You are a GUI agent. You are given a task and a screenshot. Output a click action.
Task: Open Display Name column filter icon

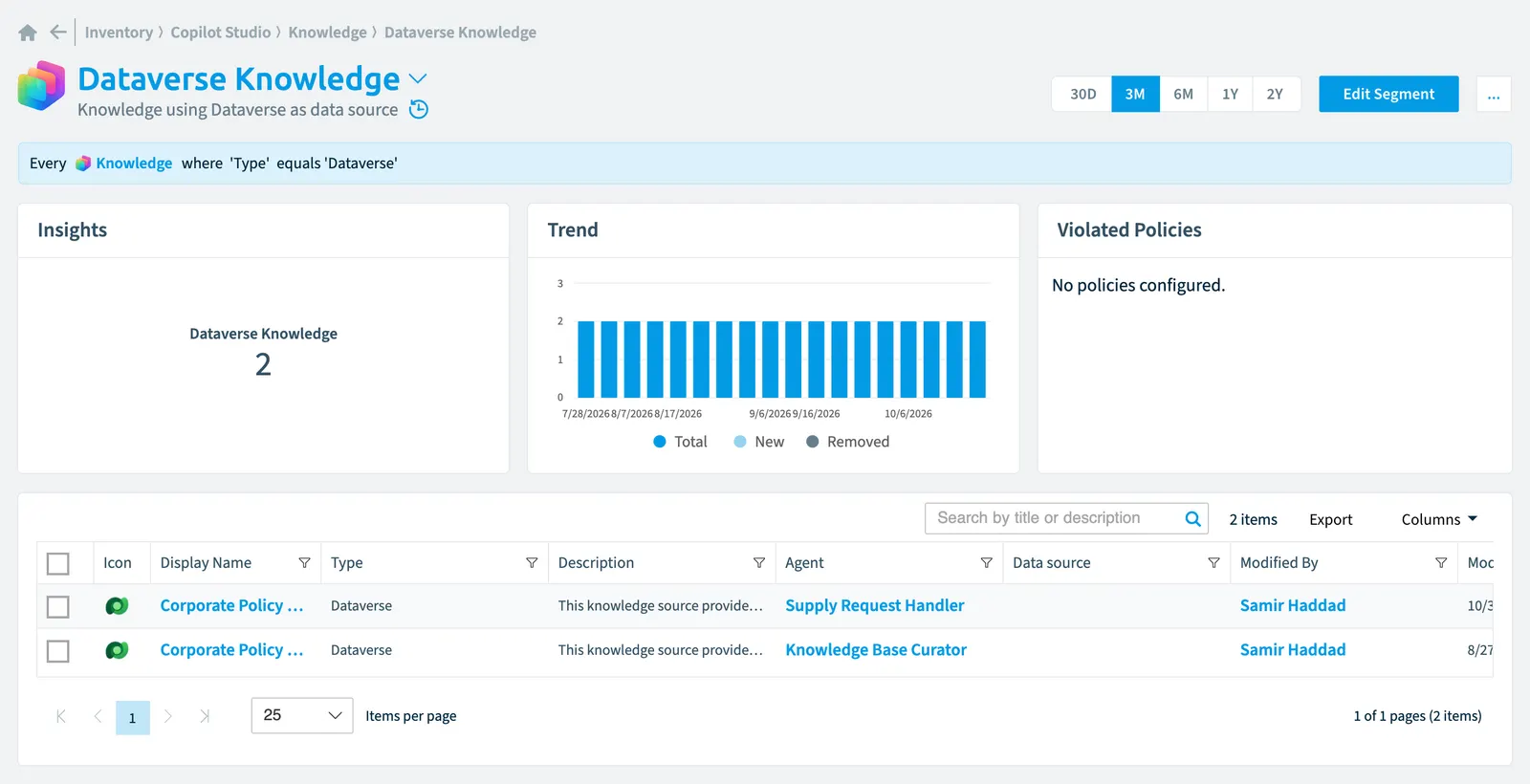(304, 563)
